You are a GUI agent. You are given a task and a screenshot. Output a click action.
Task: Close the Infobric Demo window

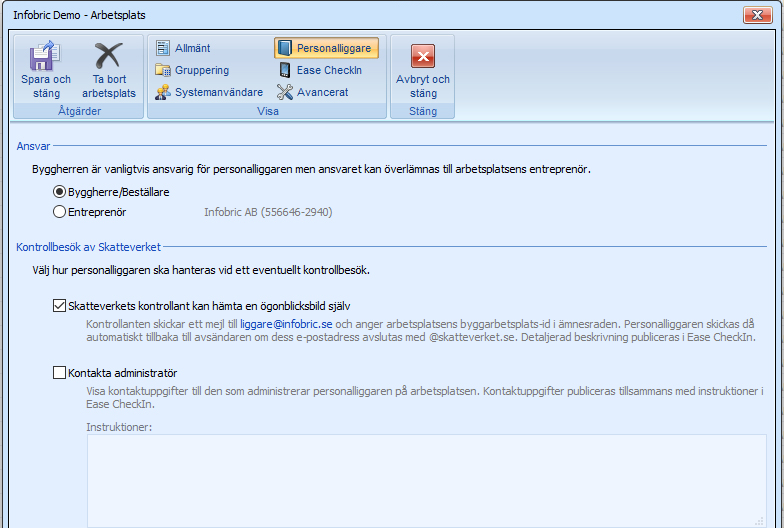(757, 15)
